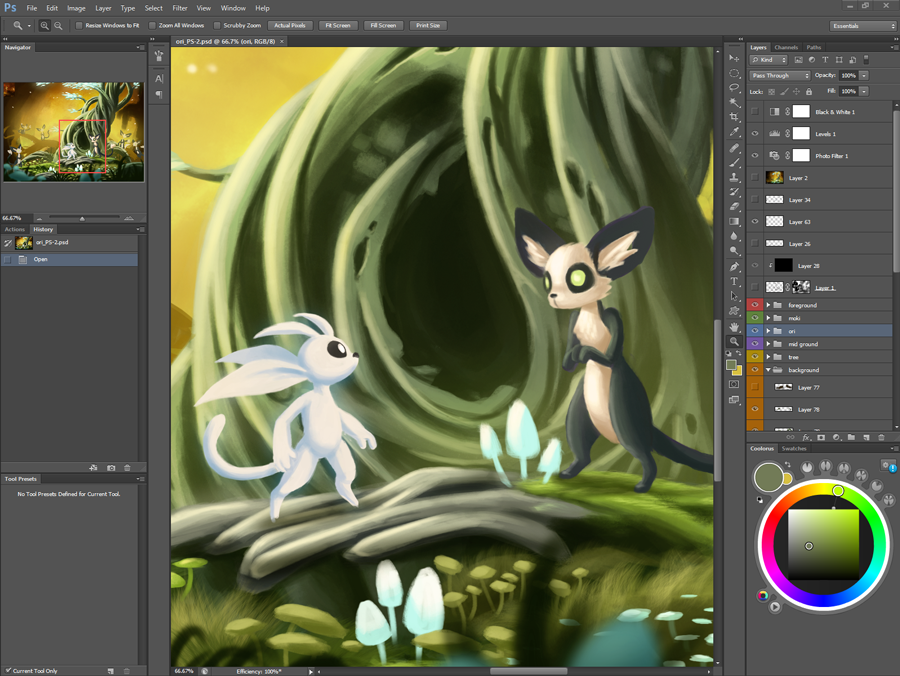Select the Magic Wand tool

click(x=734, y=102)
